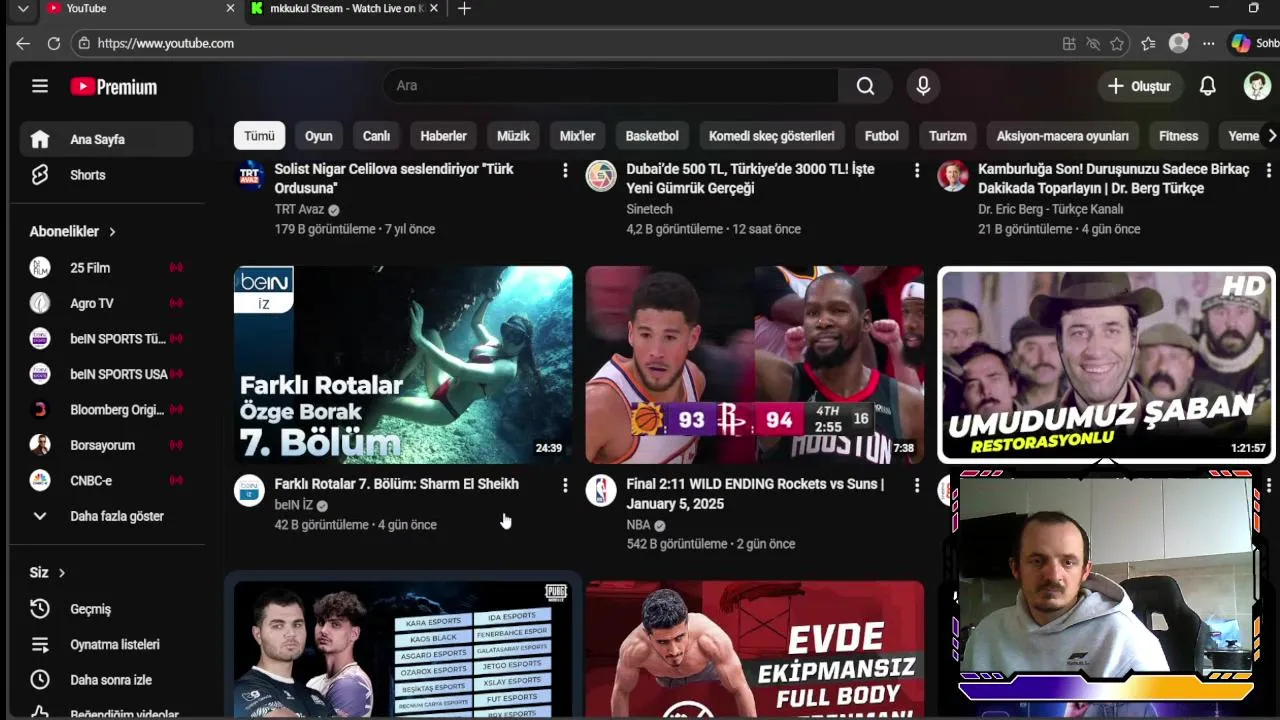Image resolution: width=1280 pixels, height=720 pixels.
Task: Click the Farklı Rotalar 7. Bölüm title
Action: point(397,484)
